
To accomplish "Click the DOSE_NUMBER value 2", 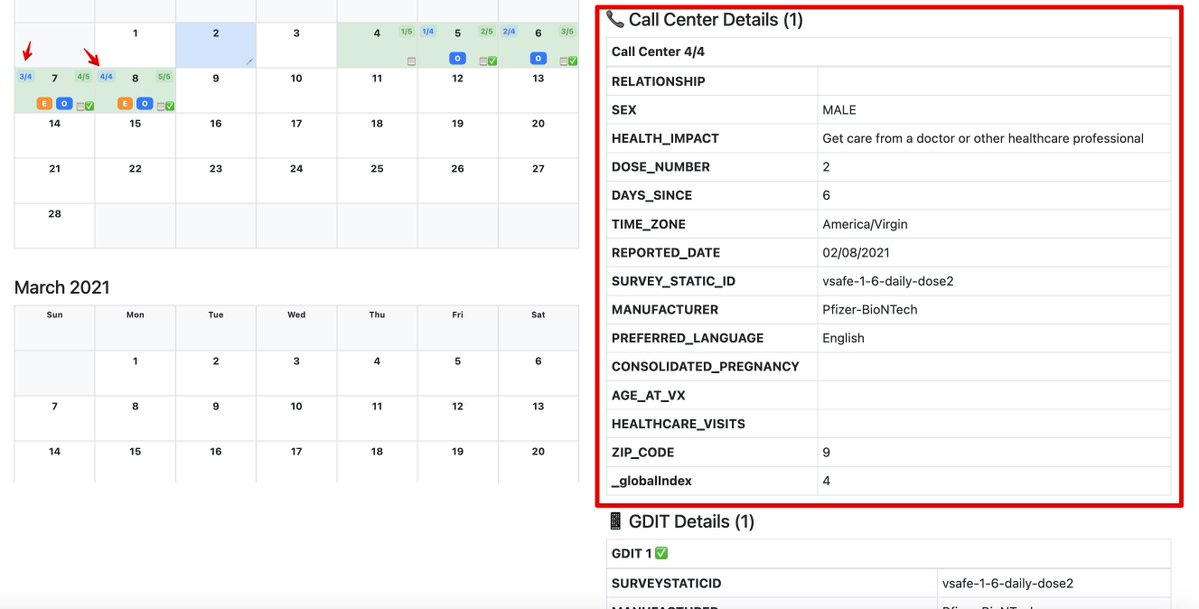I will (826, 167).
